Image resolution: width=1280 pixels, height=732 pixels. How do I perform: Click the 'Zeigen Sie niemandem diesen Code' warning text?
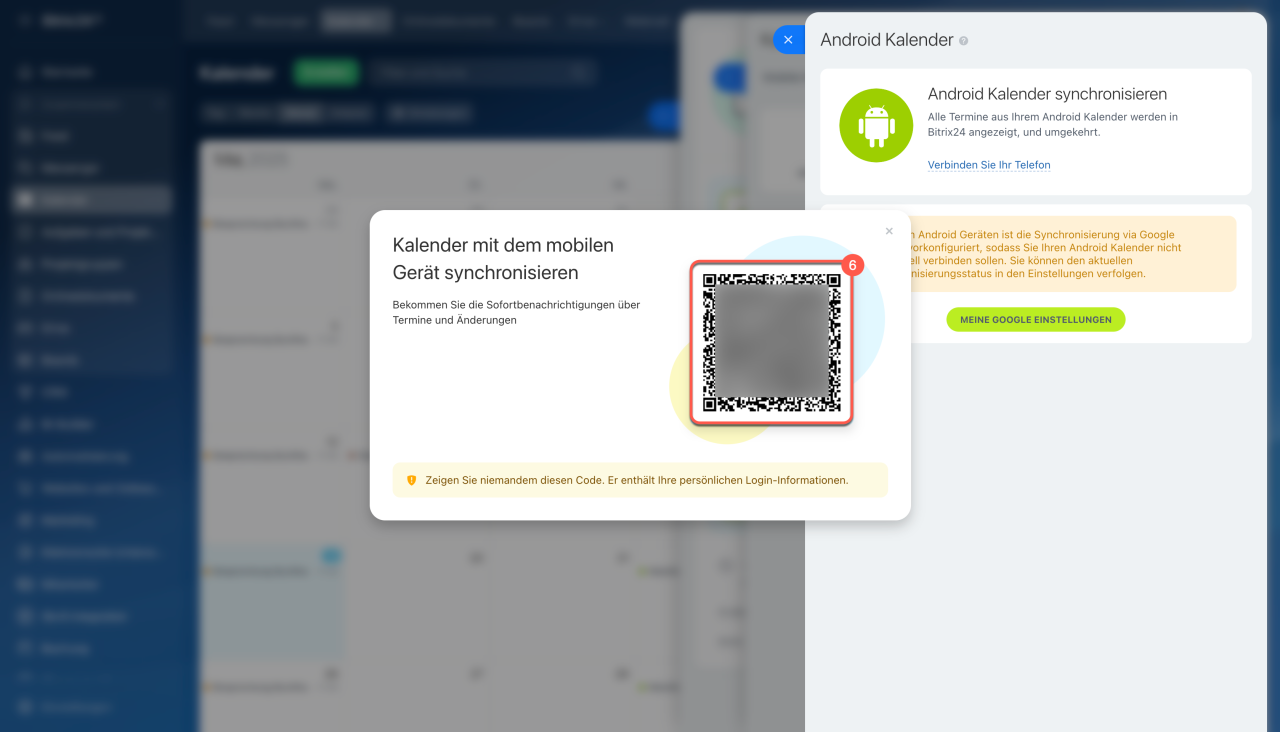tap(636, 480)
